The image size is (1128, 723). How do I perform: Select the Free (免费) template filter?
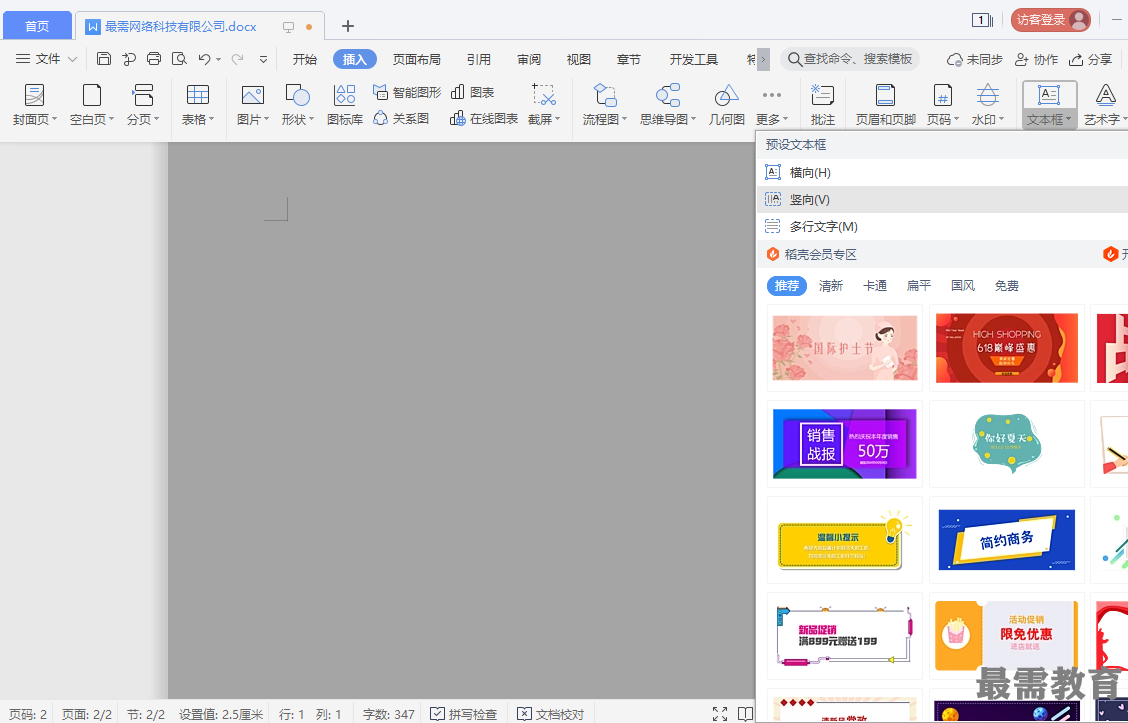point(1006,286)
